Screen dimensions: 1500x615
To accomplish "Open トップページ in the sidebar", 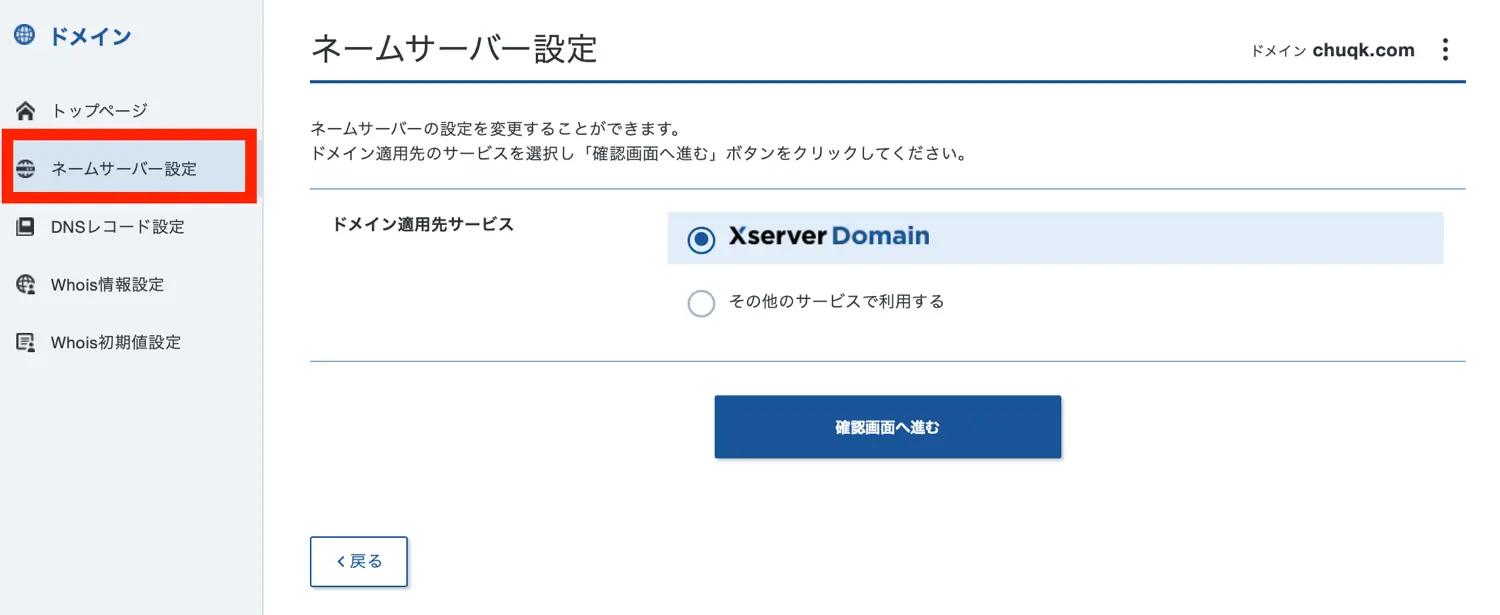I will click(x=99, y=111).
